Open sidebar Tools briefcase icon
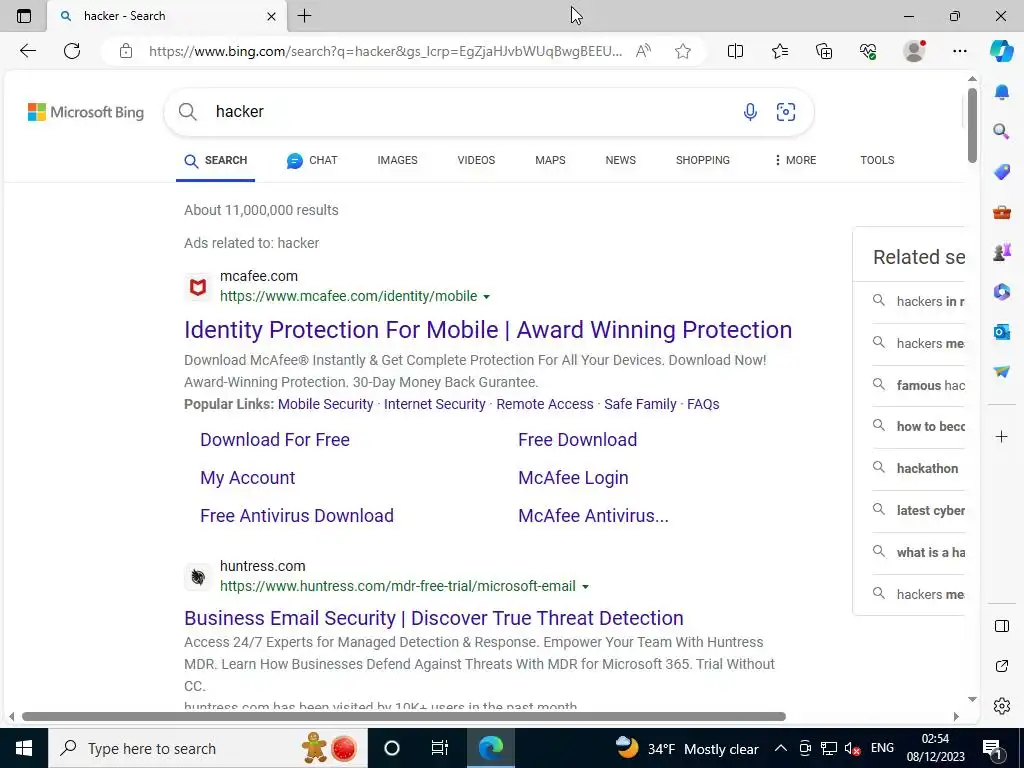Viewport: 1024px width, 768px height. pos(1002,212)
